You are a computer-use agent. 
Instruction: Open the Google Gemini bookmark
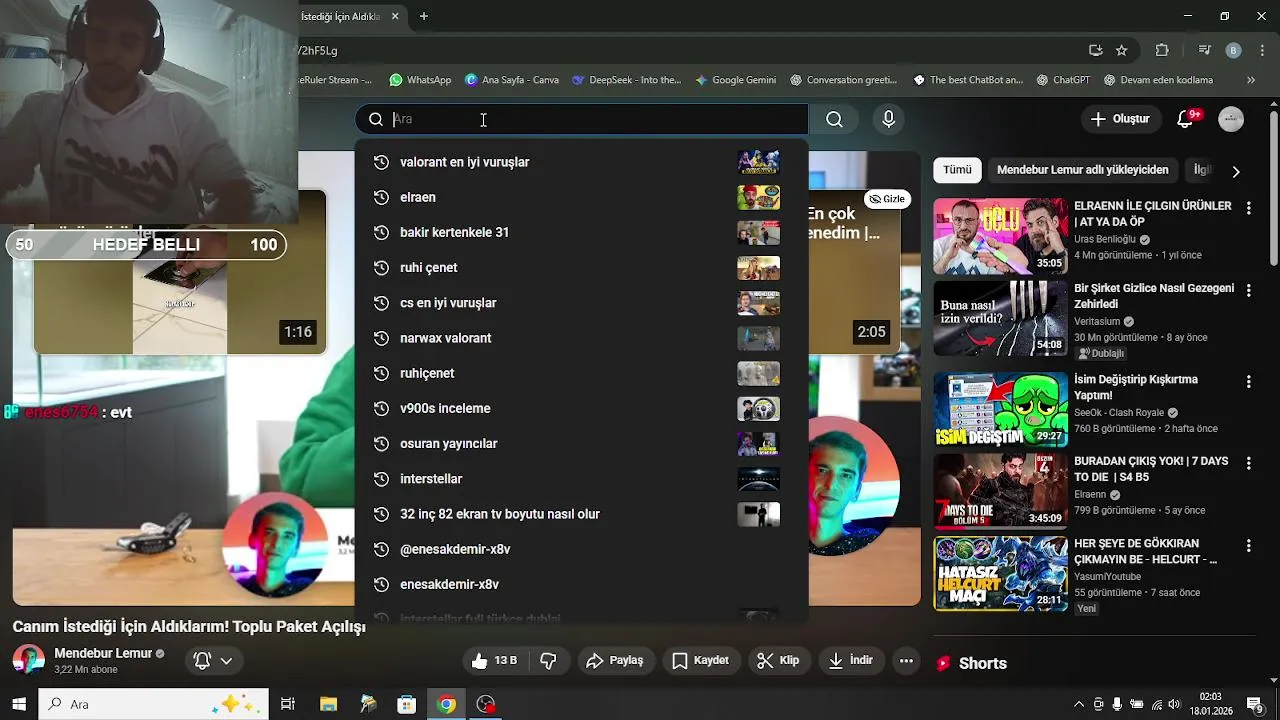pyautogui.click(x=735, y=80)
